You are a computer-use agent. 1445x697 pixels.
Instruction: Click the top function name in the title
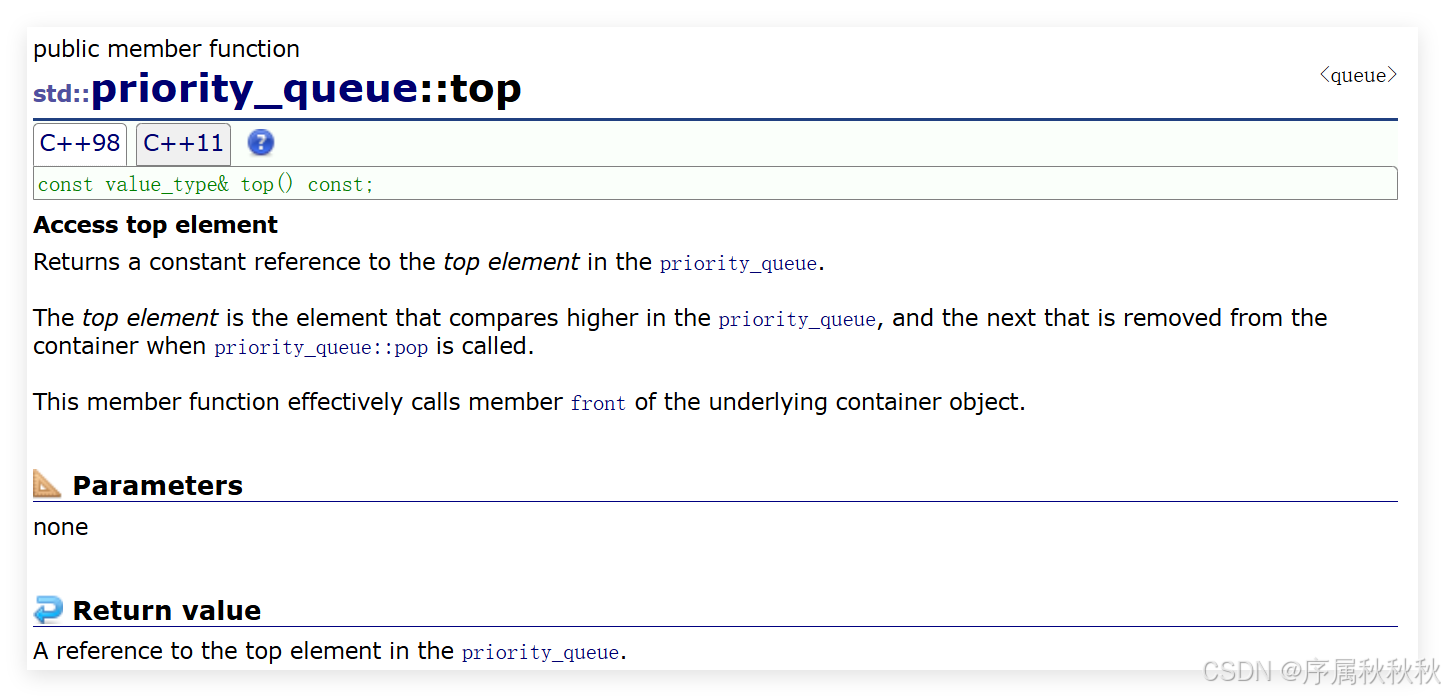tap(485, 90)
